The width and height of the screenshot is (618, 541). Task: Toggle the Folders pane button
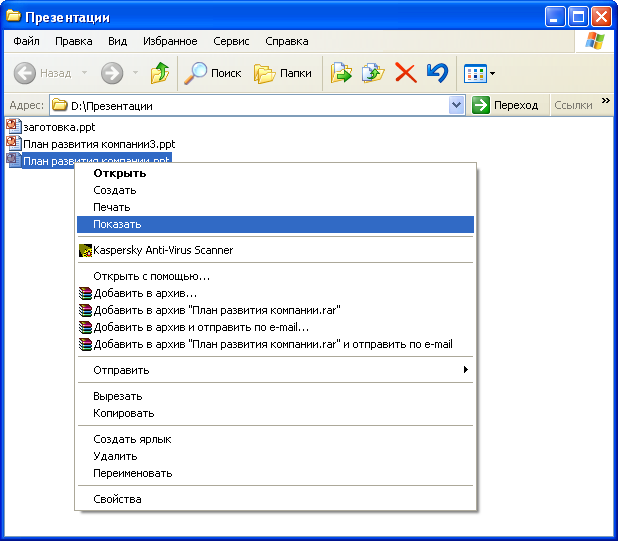point(283,73)
